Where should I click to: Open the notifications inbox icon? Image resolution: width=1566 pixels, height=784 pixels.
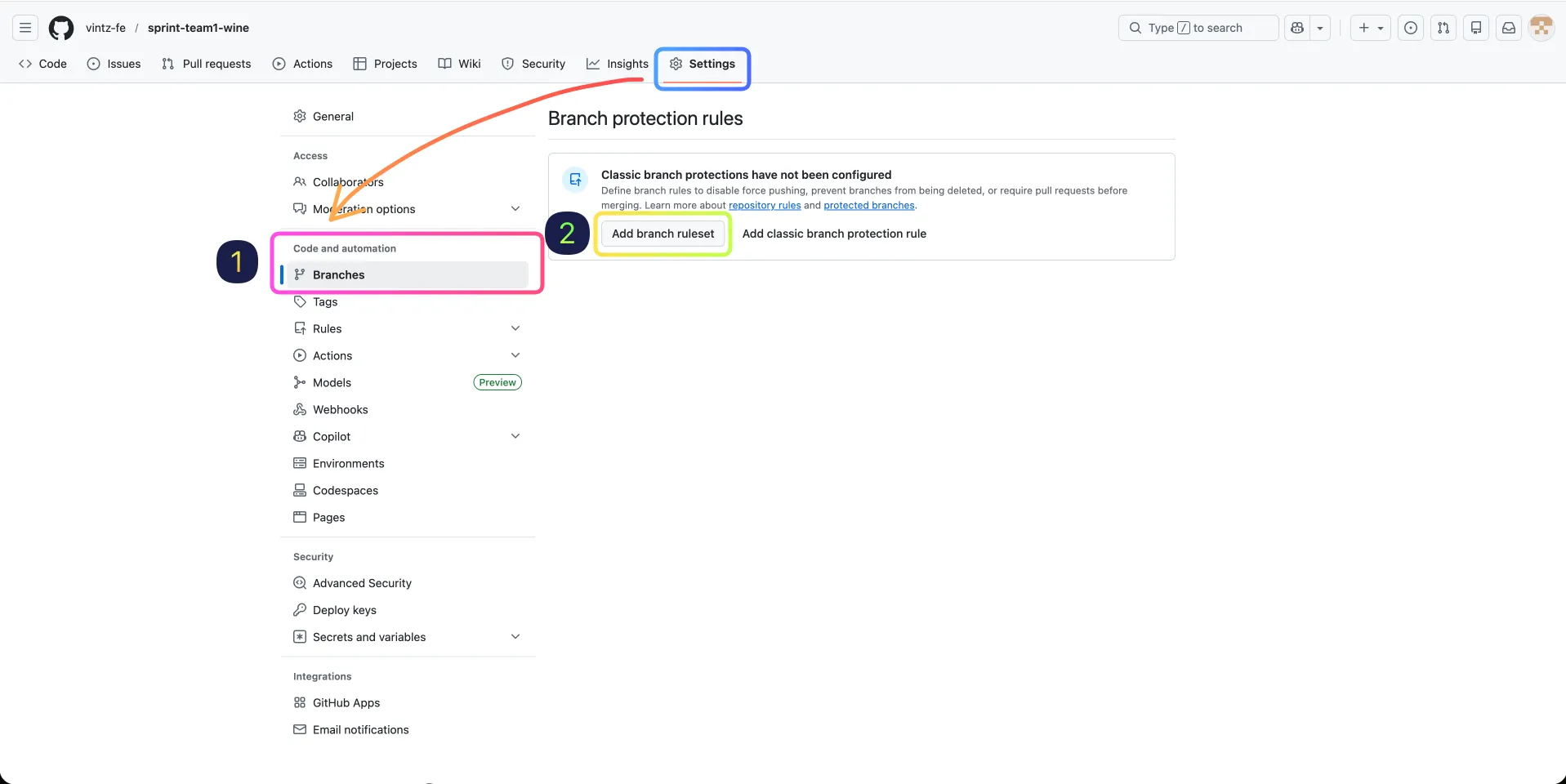[1509, 28]
